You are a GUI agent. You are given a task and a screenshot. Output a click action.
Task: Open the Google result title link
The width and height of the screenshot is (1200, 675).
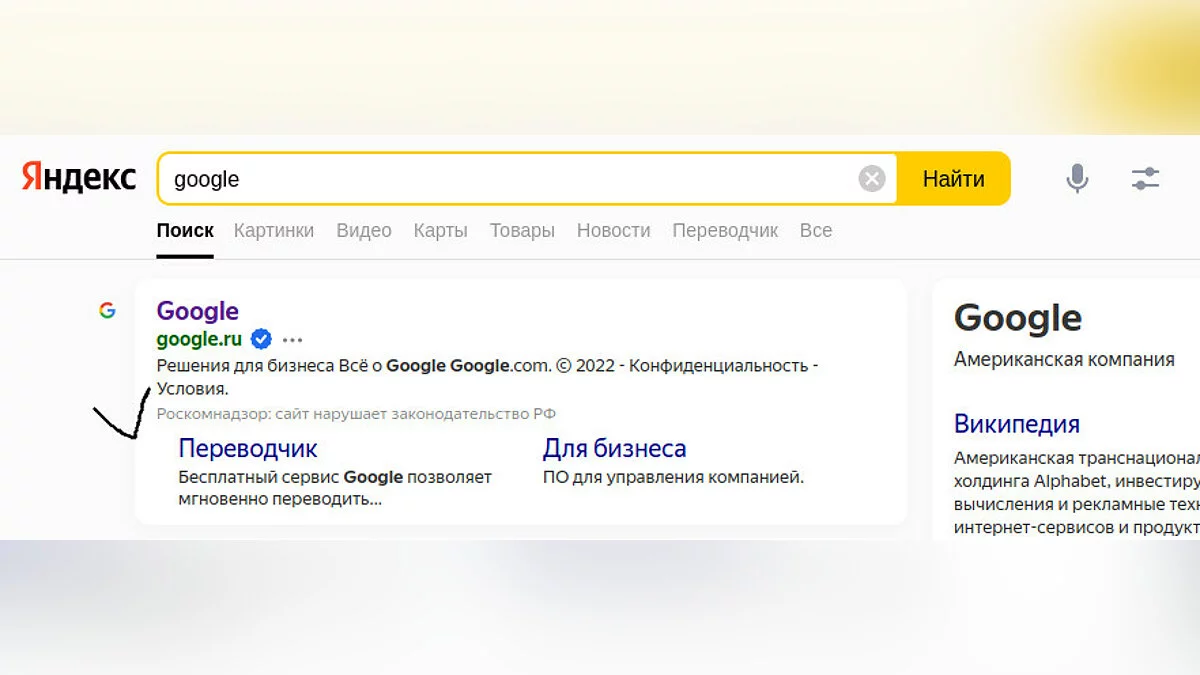pyautogui.click(x=198, y=310)
